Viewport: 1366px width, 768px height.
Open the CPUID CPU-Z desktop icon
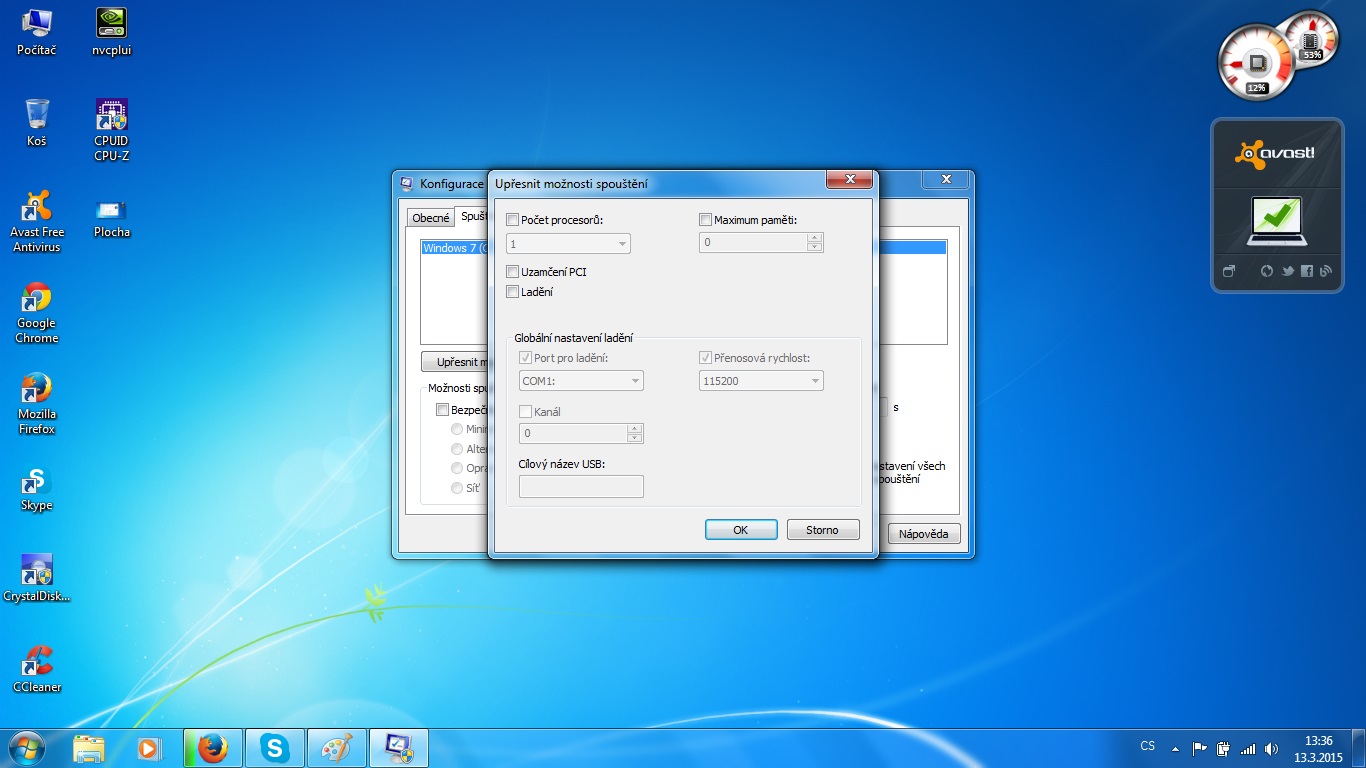click(111, 118)
